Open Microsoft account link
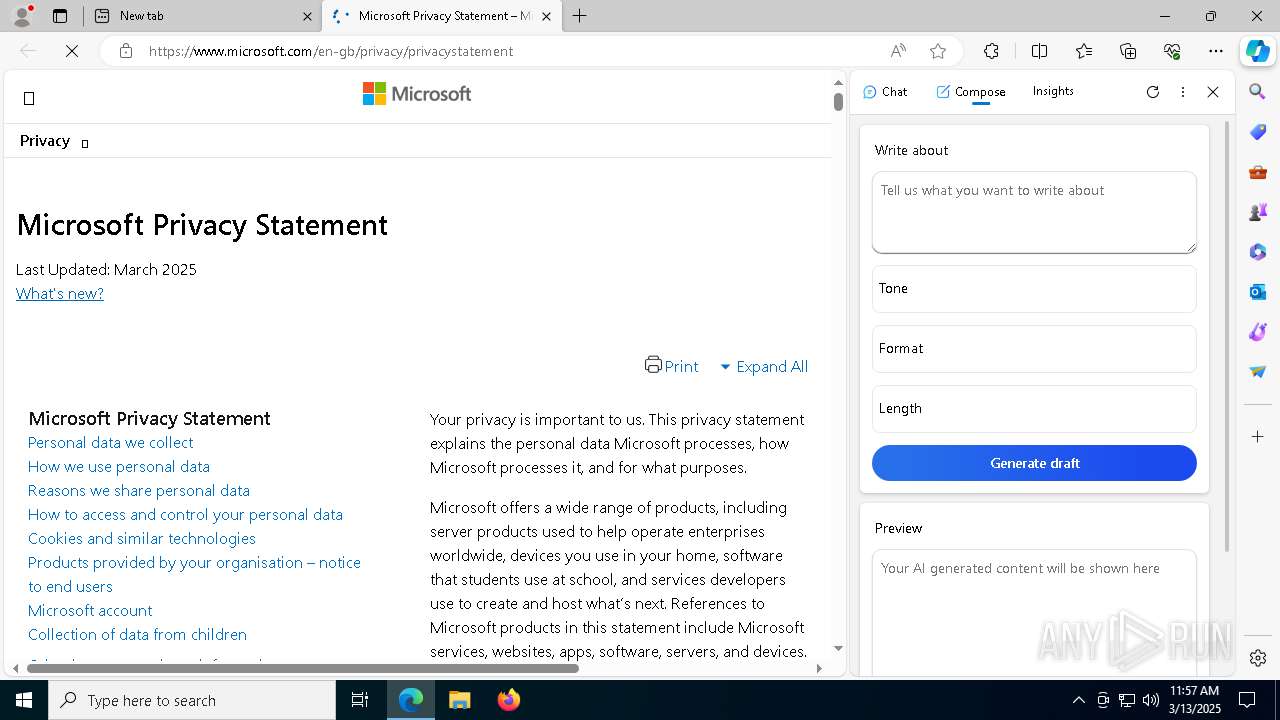This screenshot has width=1280, height=720. (90, 610)
